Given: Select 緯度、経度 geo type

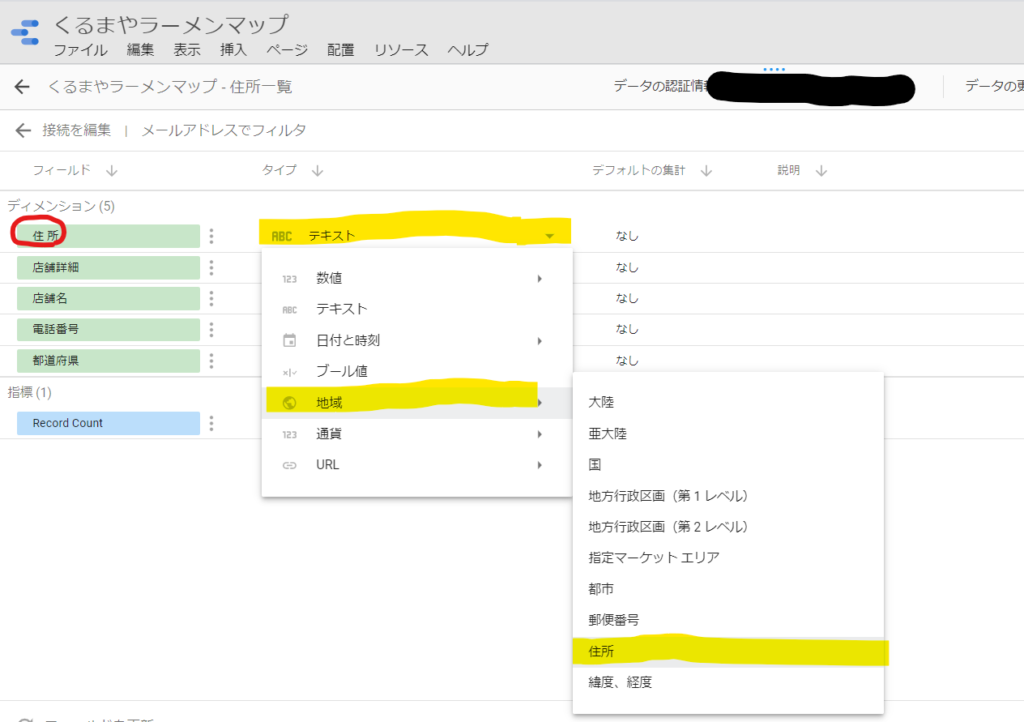Looking at the screenshot, I should coord(728,682).
